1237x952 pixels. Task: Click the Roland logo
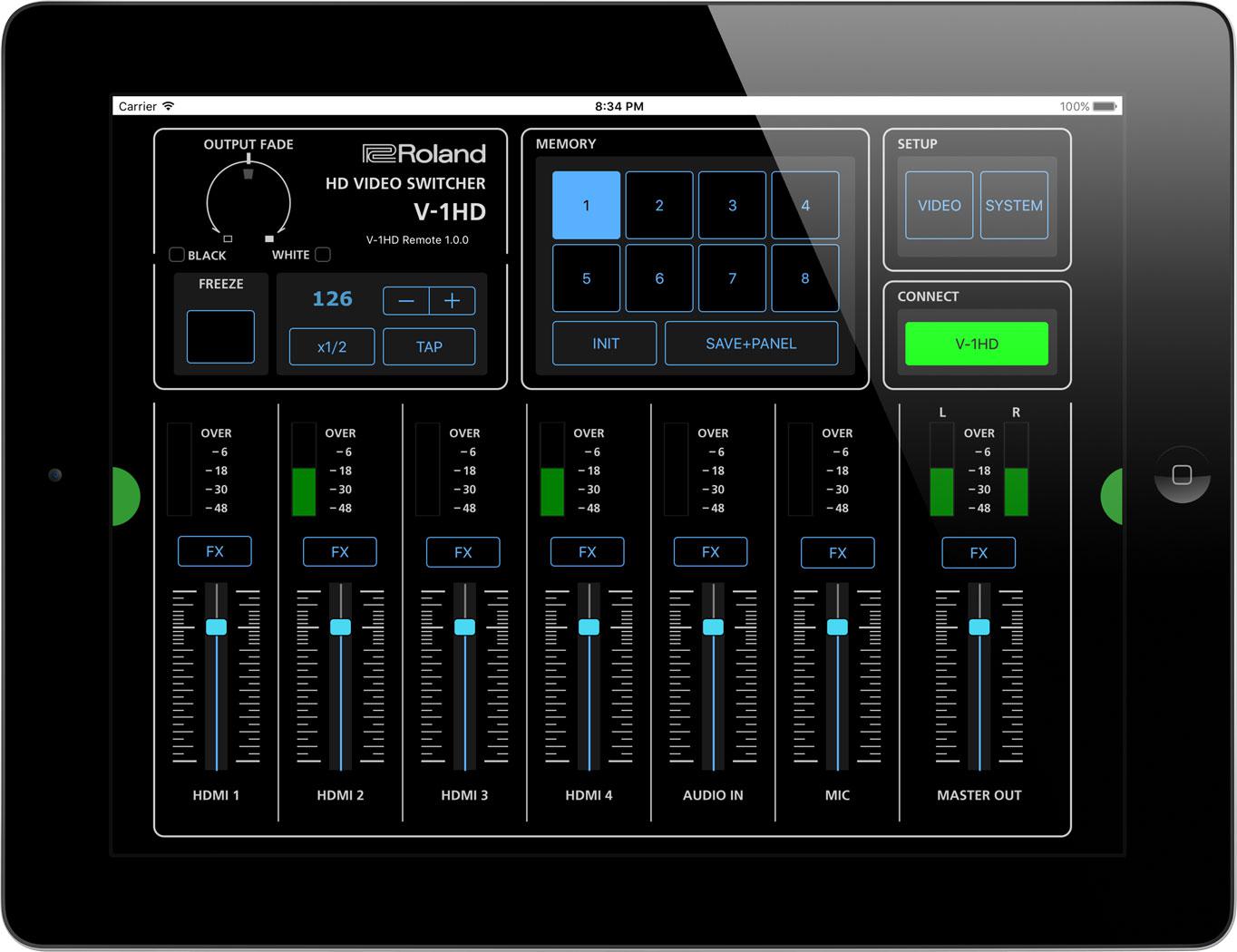click(424, 153)
